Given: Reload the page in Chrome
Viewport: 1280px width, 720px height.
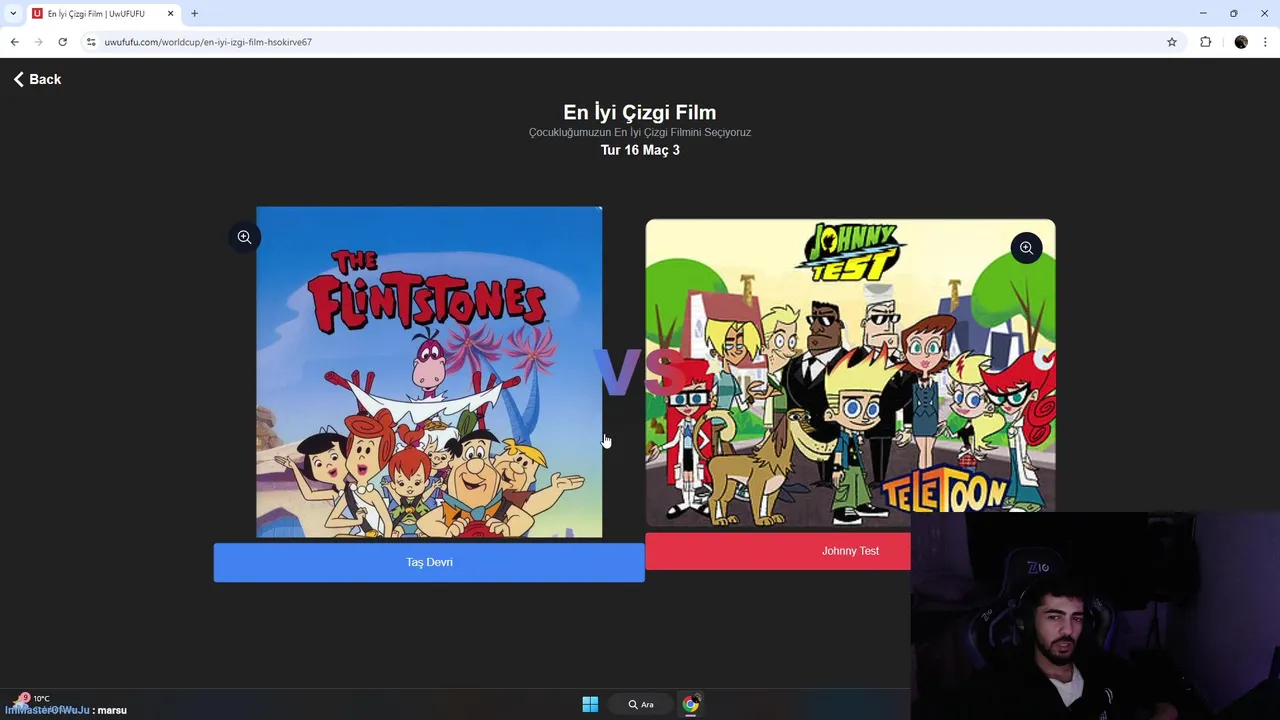Looking at the screenshot, I should pos(62,42).
